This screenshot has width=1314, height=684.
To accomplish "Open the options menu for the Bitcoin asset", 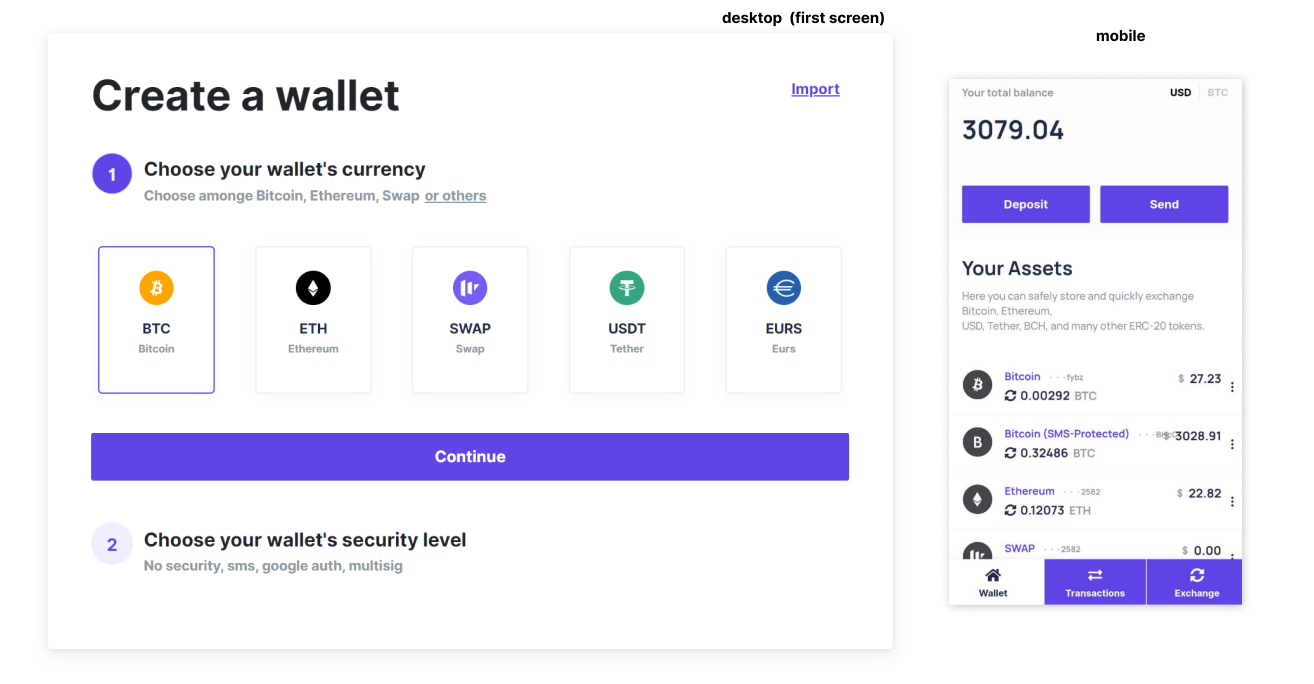I will (x=1232, y=387).
